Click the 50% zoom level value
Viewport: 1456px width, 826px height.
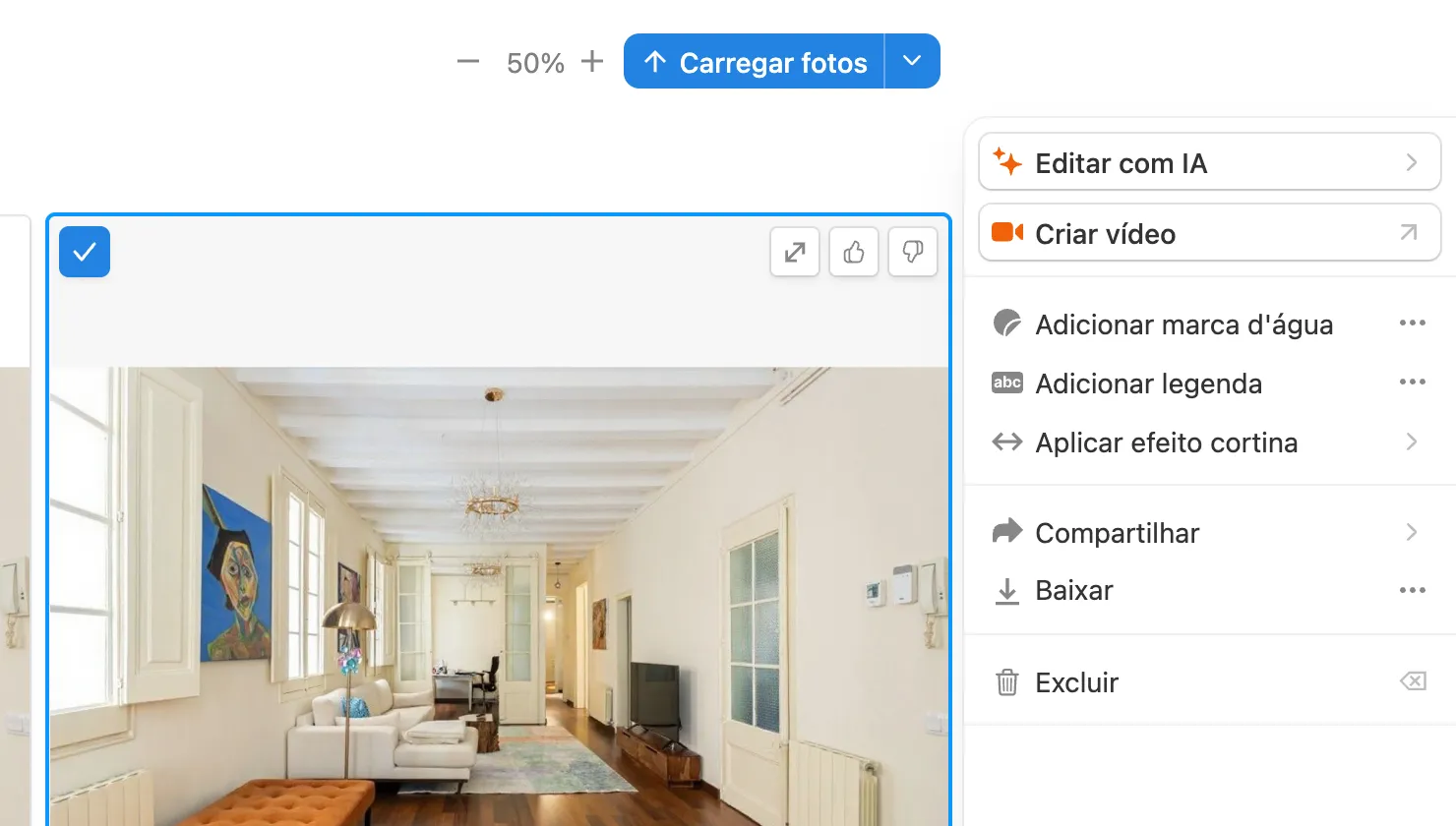[x=535, y=63]
